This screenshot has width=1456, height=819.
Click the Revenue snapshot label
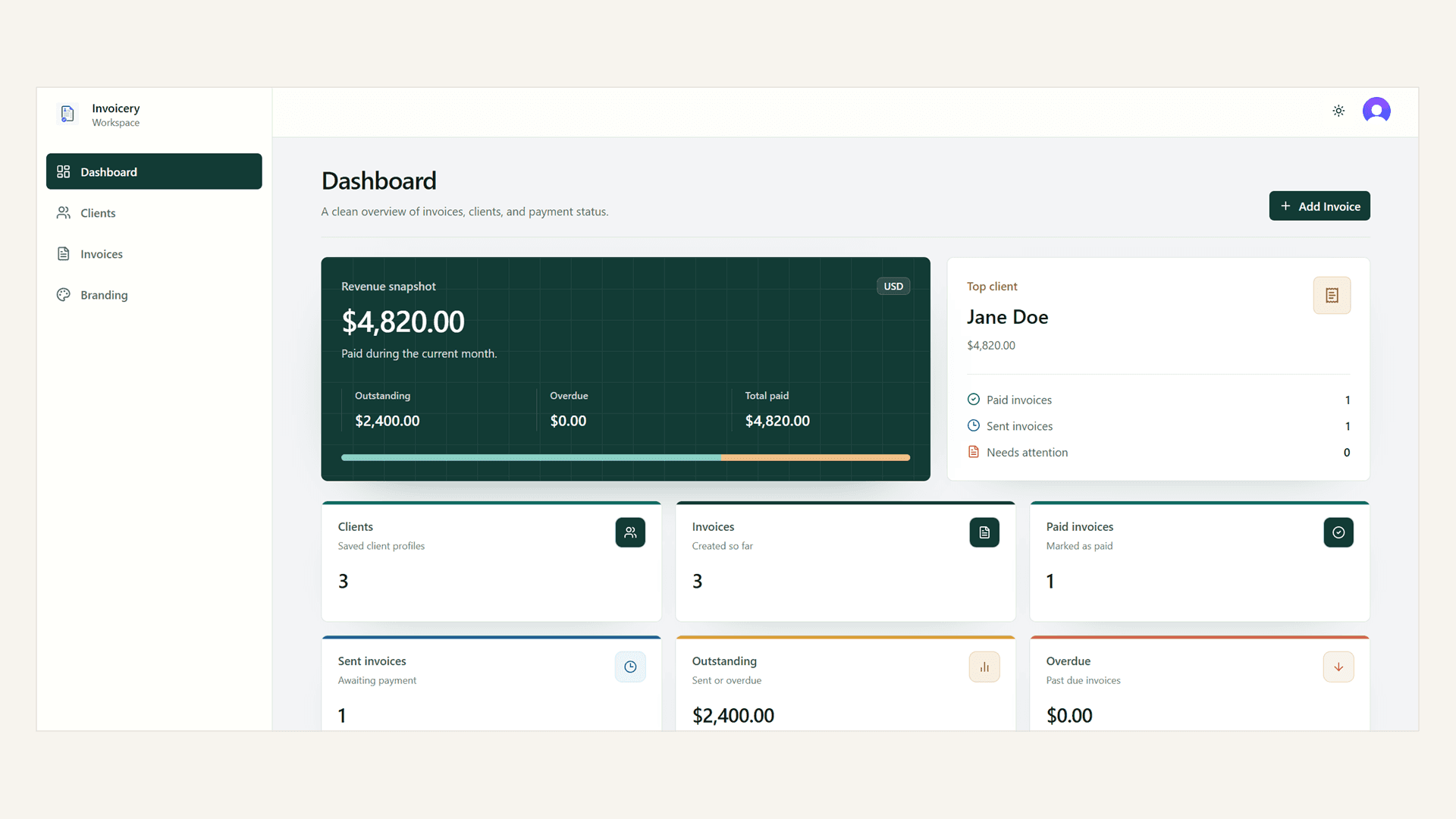pyautogui.click(x=388, y=287)
